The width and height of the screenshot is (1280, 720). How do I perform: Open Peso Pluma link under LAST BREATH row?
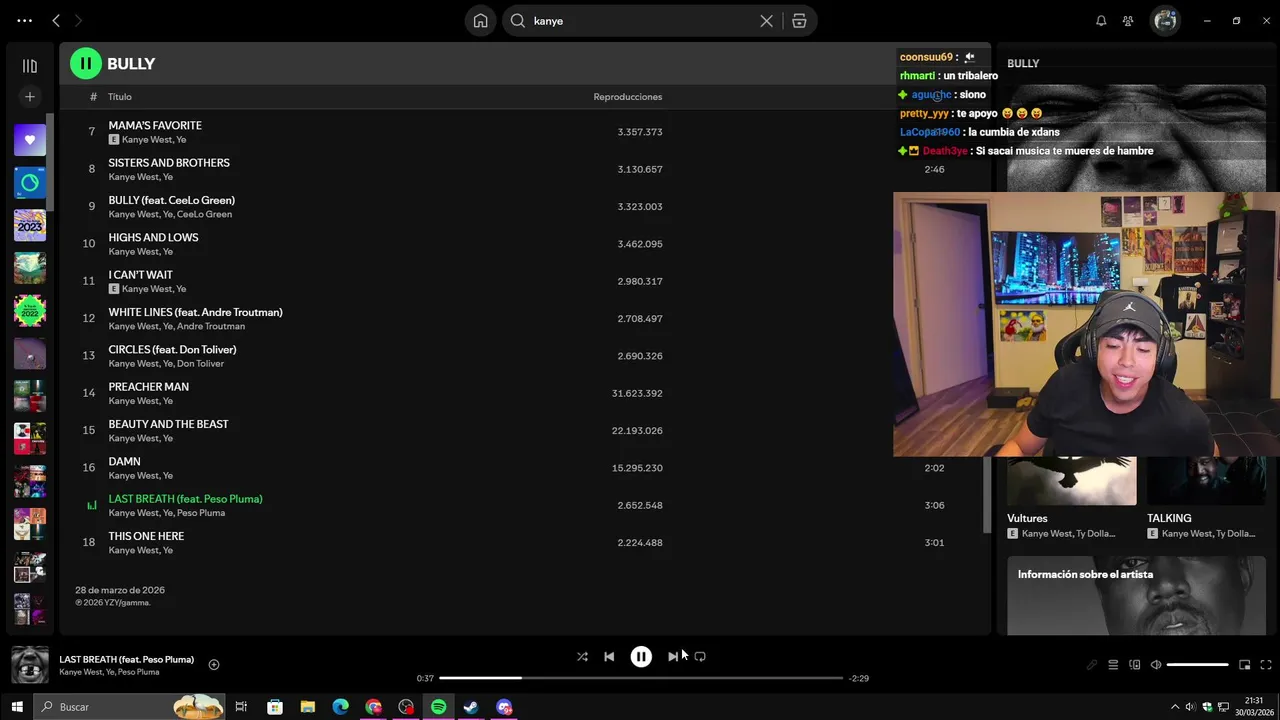[201, 513]
